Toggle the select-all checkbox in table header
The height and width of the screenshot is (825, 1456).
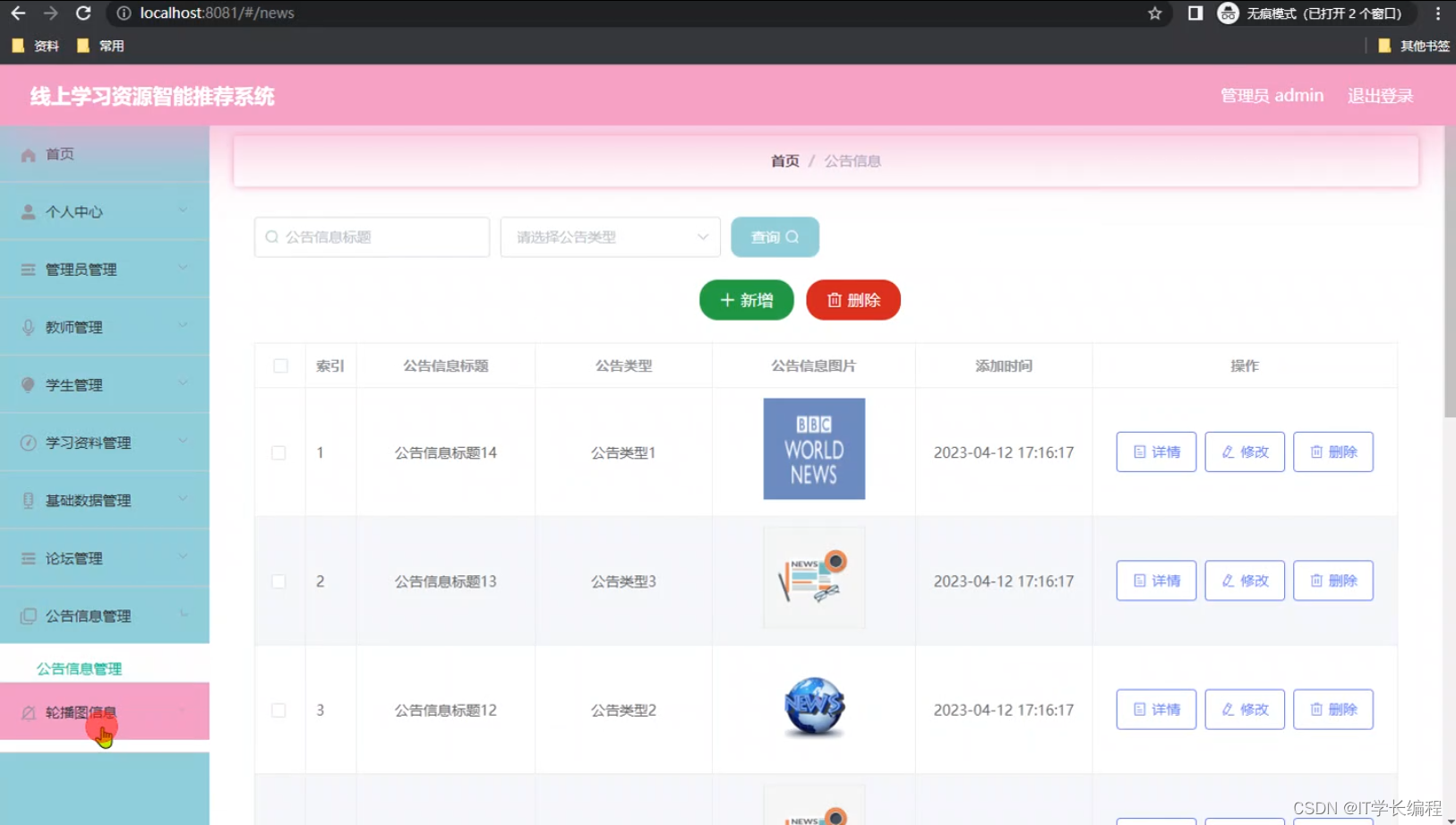(x=279, y=365)
